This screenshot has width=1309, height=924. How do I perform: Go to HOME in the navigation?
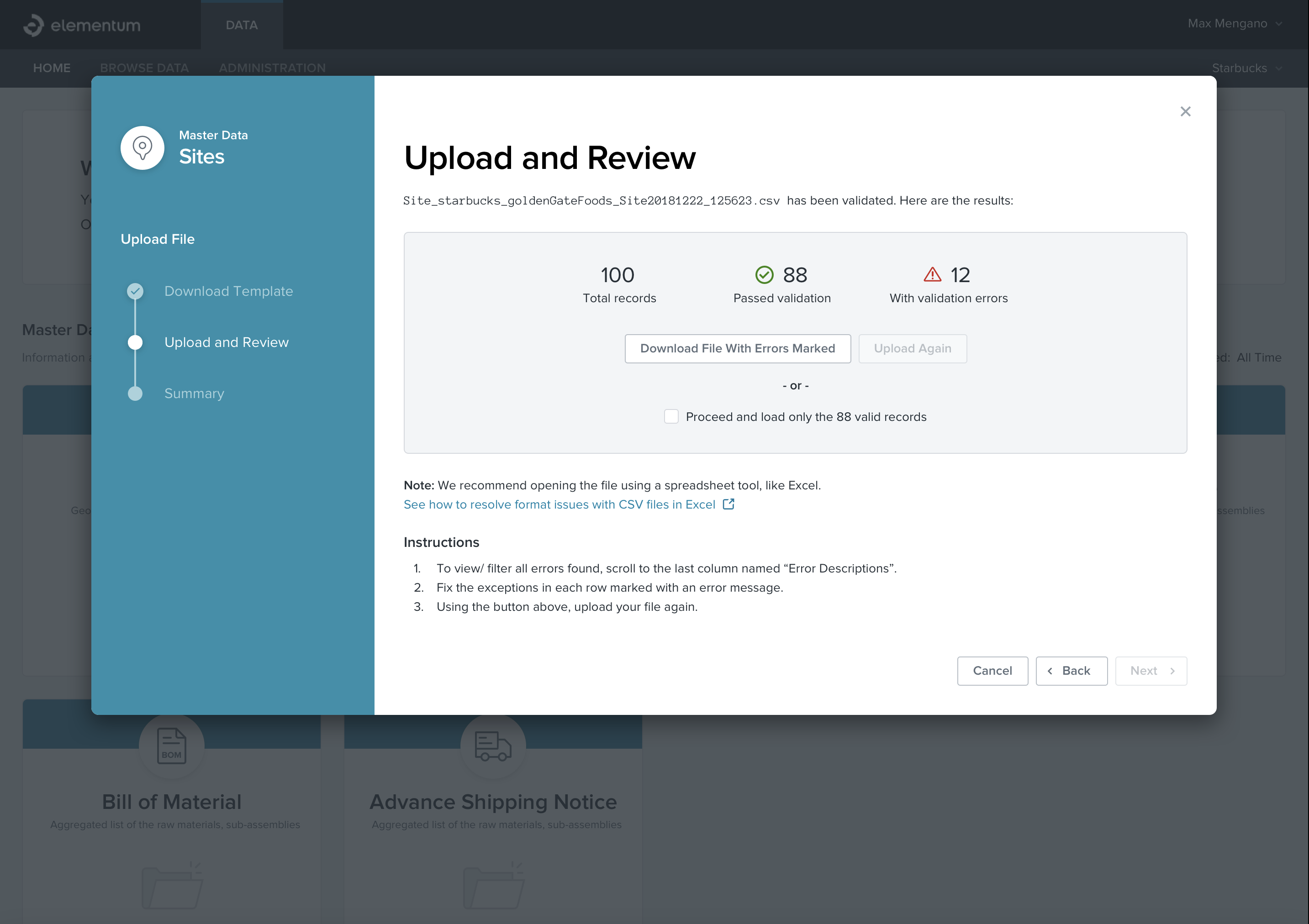click(x=52, y=68)
